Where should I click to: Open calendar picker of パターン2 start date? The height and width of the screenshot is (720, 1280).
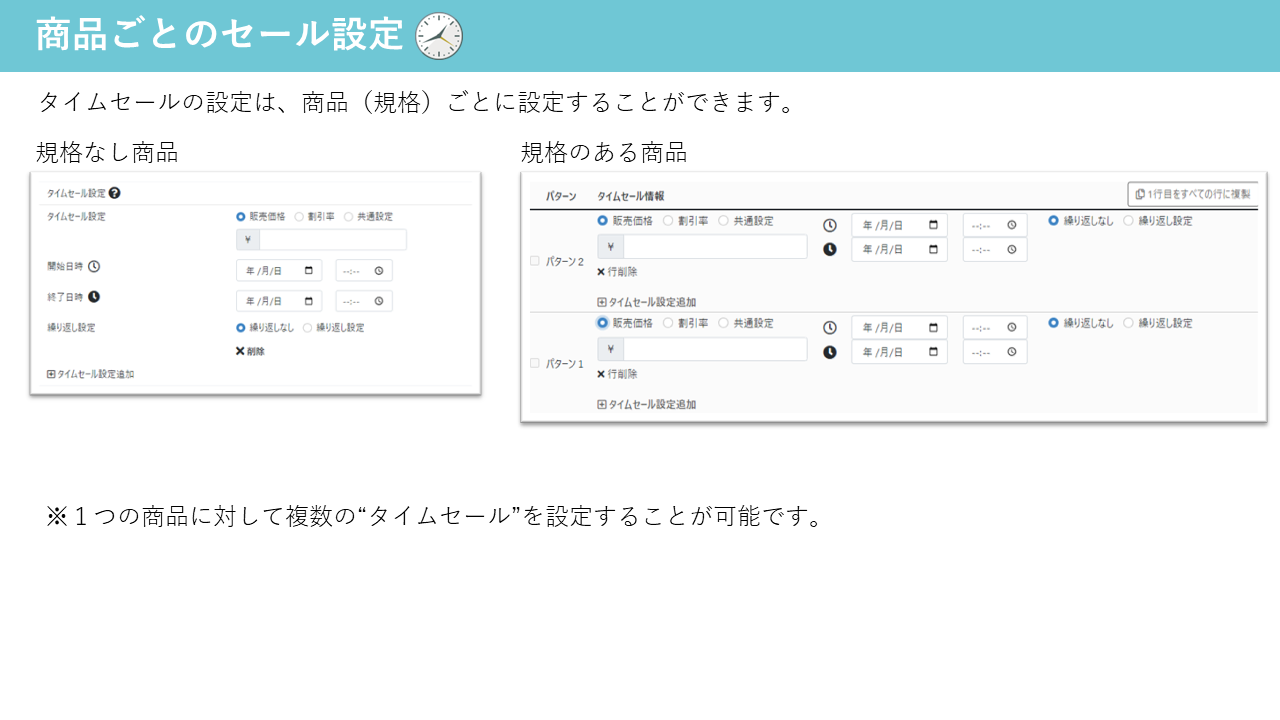coord(934,225)
